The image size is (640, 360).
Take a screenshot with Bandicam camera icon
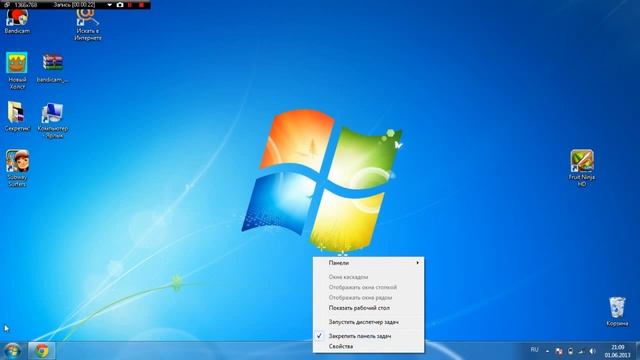click(120, 5)
